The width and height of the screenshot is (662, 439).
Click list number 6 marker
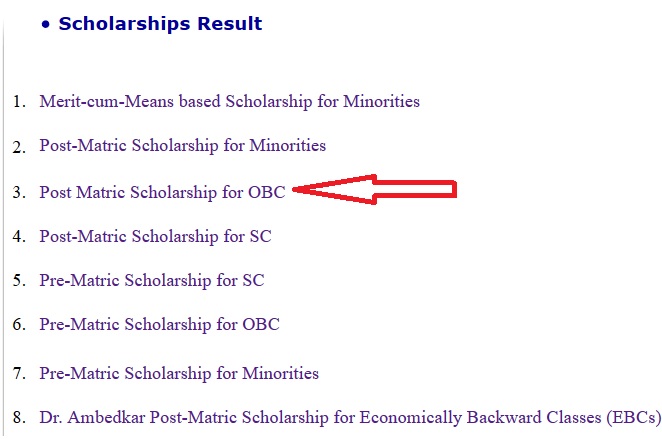pos(18,325)
